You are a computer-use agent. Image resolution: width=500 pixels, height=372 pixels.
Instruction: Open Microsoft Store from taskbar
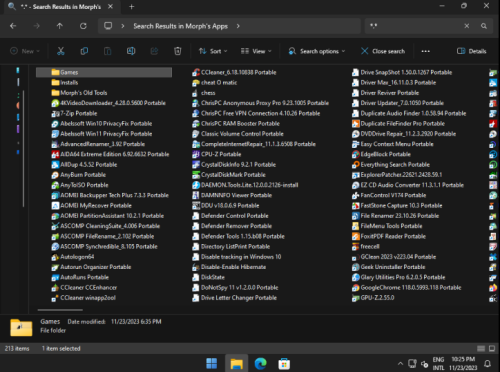[284, 363]
